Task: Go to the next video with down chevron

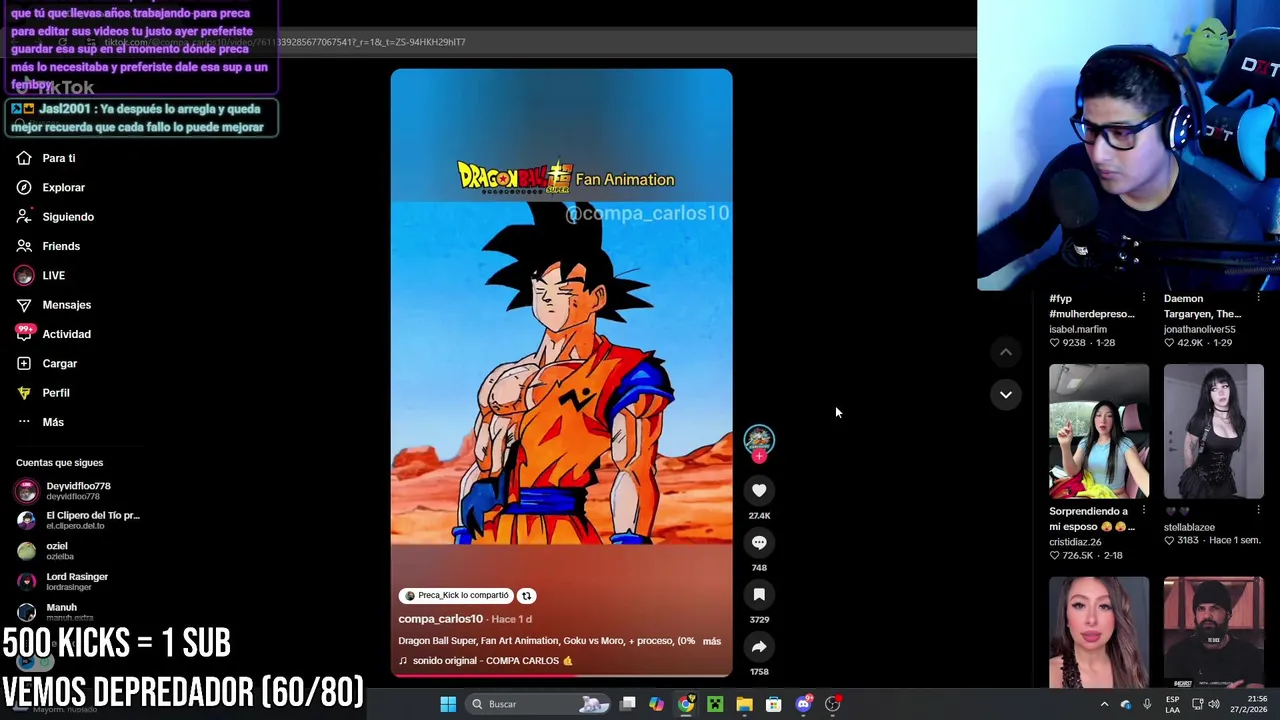Action: click(1006, 395)
